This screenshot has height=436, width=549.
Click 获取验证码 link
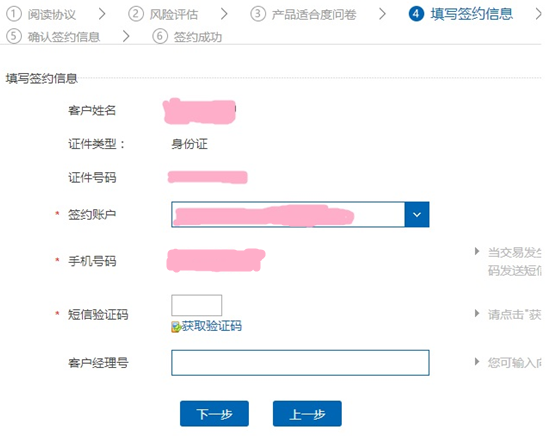click(211, 326)
